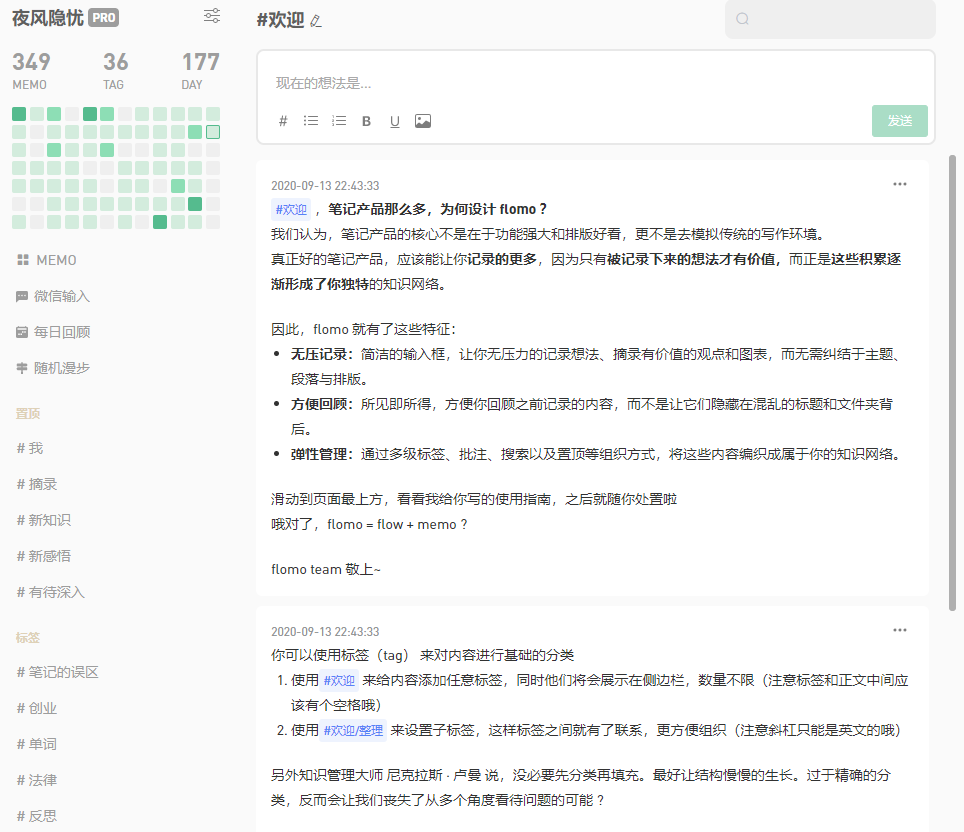Click the first memo's 2020-09-13 22:43:33 timestamp
Screen dimensions: 964x832
[325, 186]
